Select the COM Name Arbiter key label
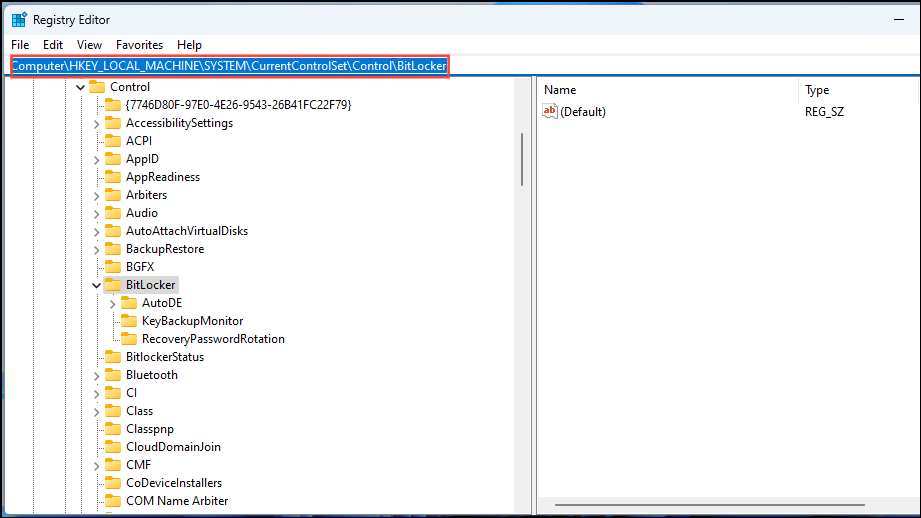 coord(177,501)
